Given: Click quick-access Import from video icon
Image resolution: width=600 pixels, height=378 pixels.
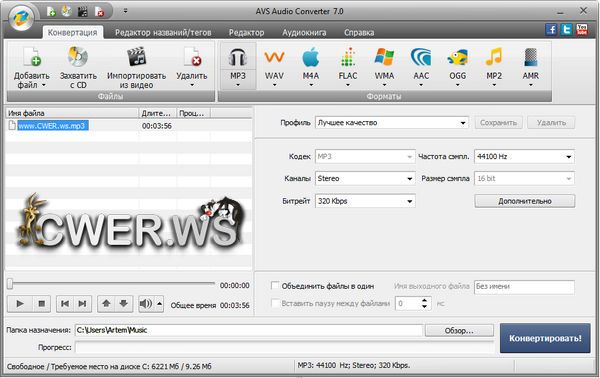Looking at the screenshot, I should coord(82,11).
